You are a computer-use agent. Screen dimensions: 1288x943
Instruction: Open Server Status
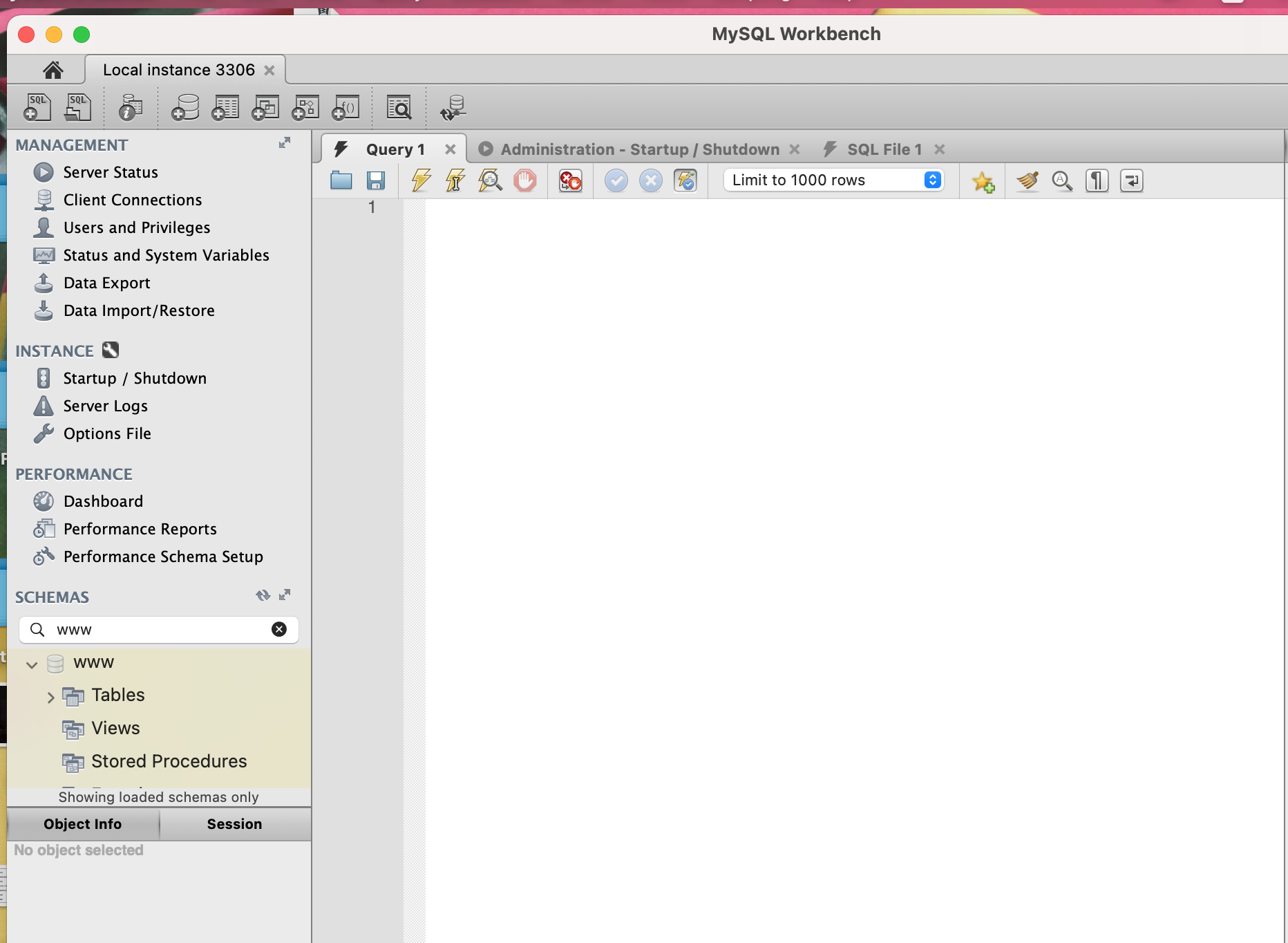[111, 172]
